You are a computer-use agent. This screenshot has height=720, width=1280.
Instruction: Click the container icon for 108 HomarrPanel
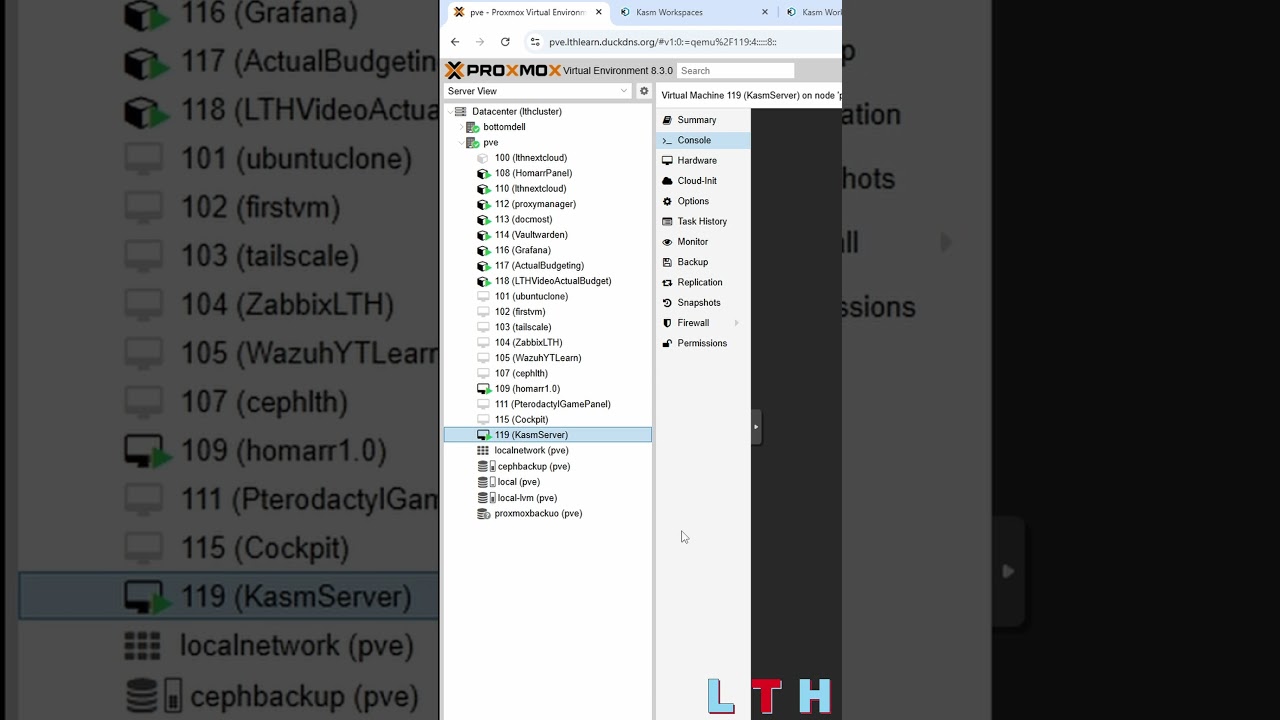484,173
